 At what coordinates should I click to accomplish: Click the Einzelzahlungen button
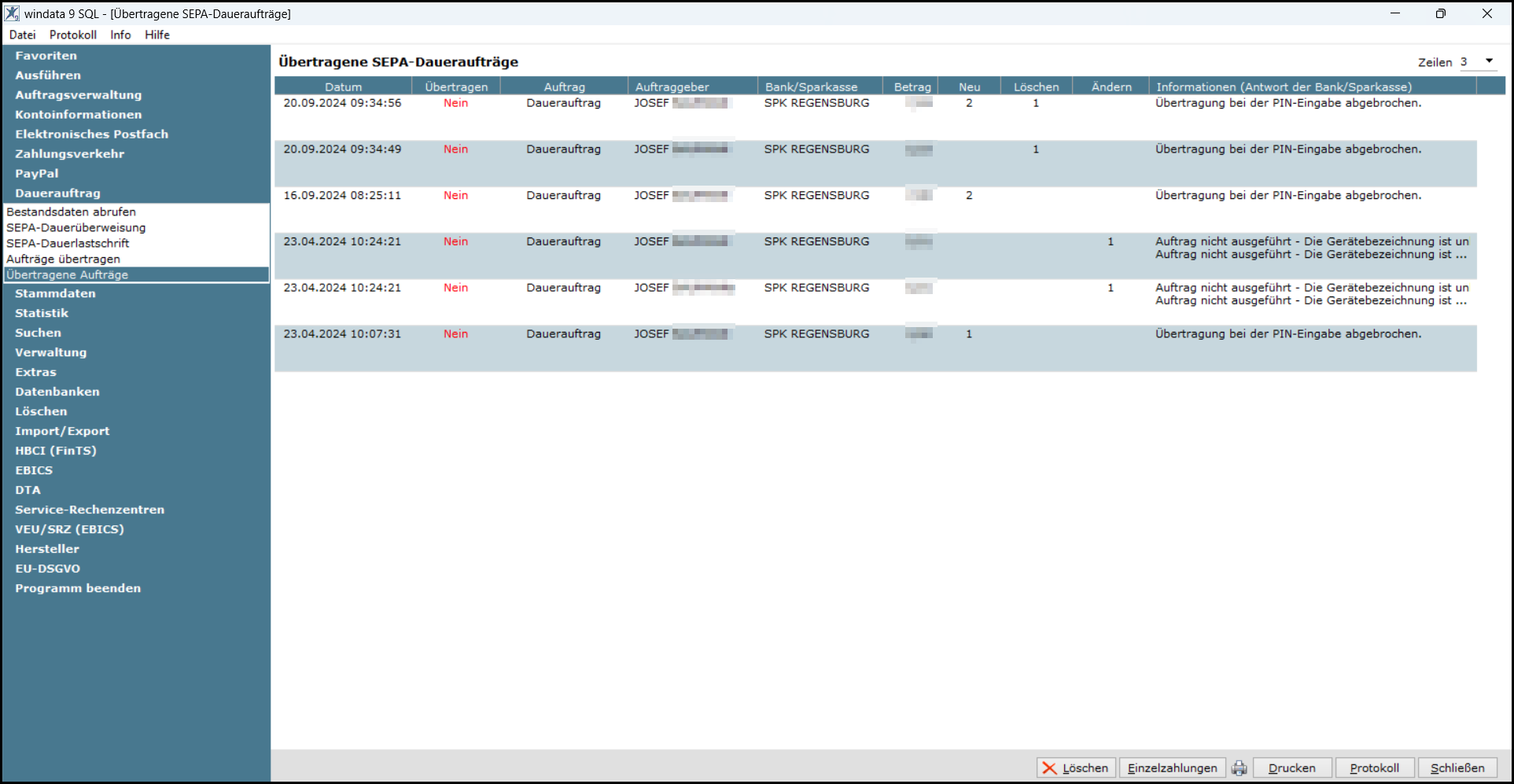pos(1172,768)
